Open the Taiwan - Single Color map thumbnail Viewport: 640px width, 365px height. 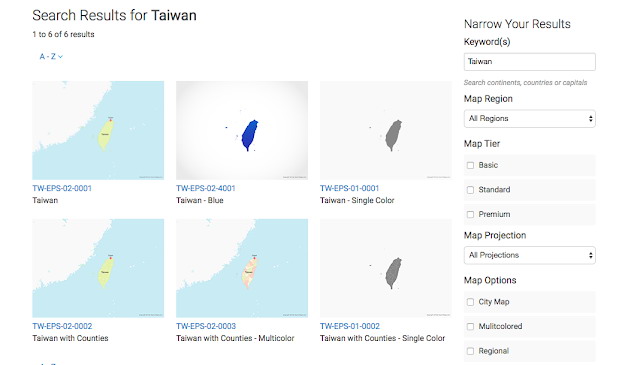(386, 130)
